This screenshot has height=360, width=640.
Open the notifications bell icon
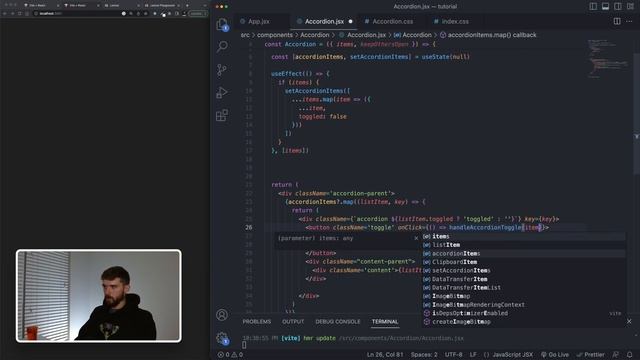tap(629, 355)
